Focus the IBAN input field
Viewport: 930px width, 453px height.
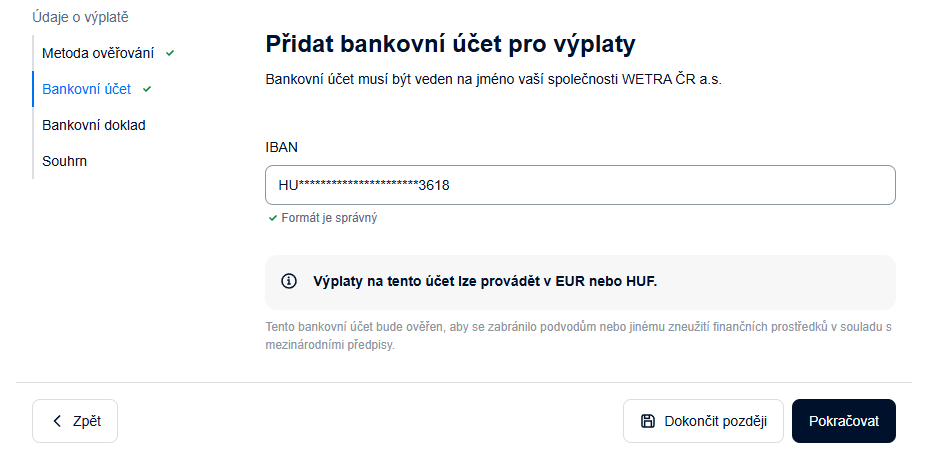coord(580,185)
